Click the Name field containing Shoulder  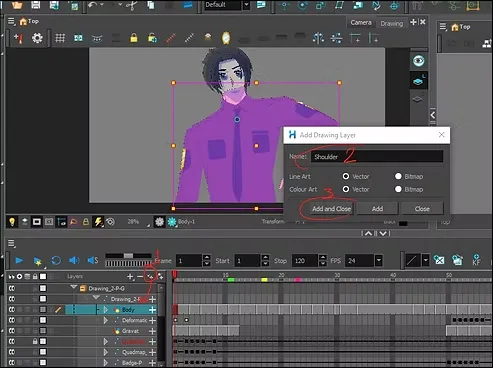pos(377,157)
